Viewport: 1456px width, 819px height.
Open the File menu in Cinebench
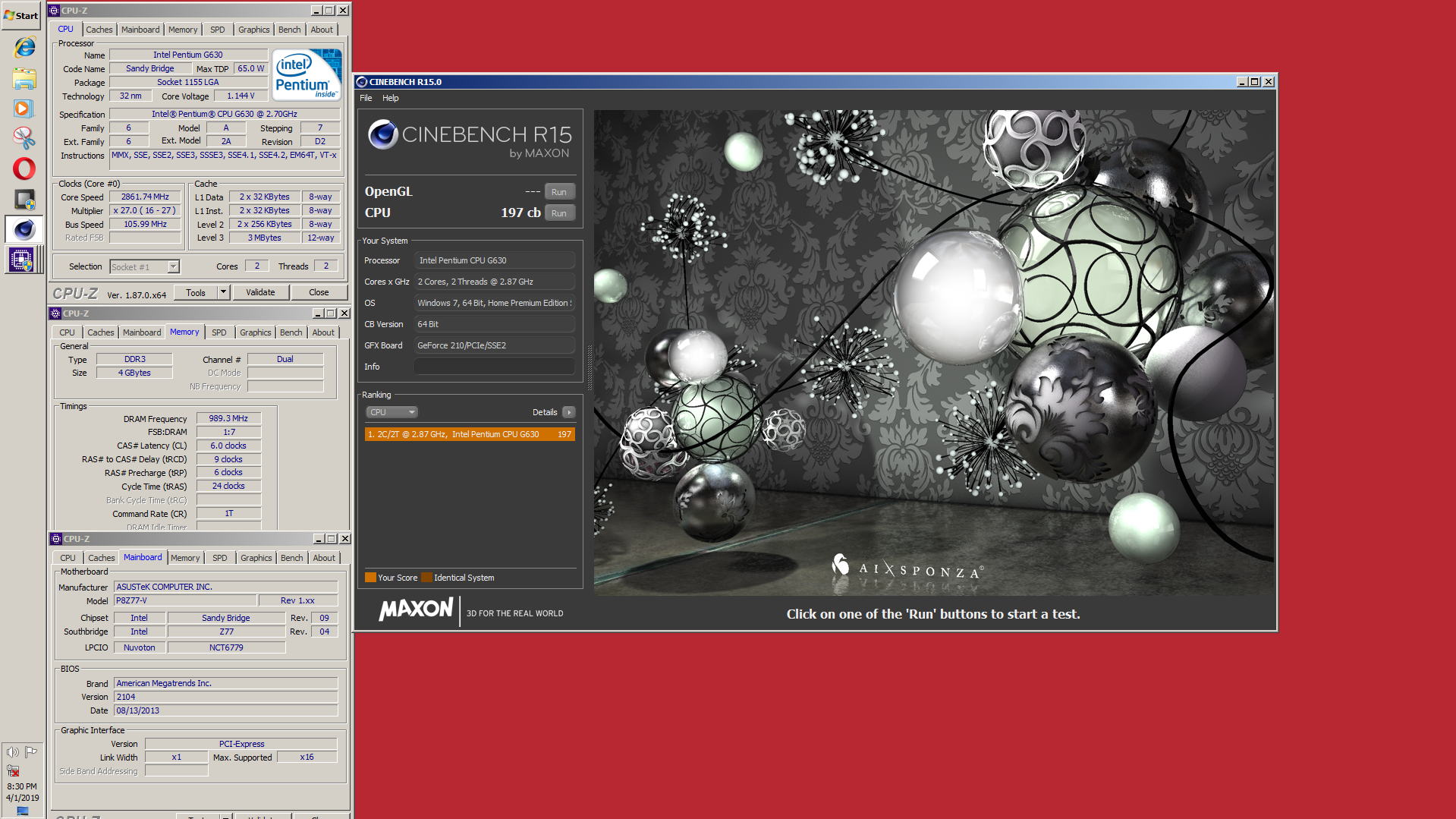click(x=366, y=98)
